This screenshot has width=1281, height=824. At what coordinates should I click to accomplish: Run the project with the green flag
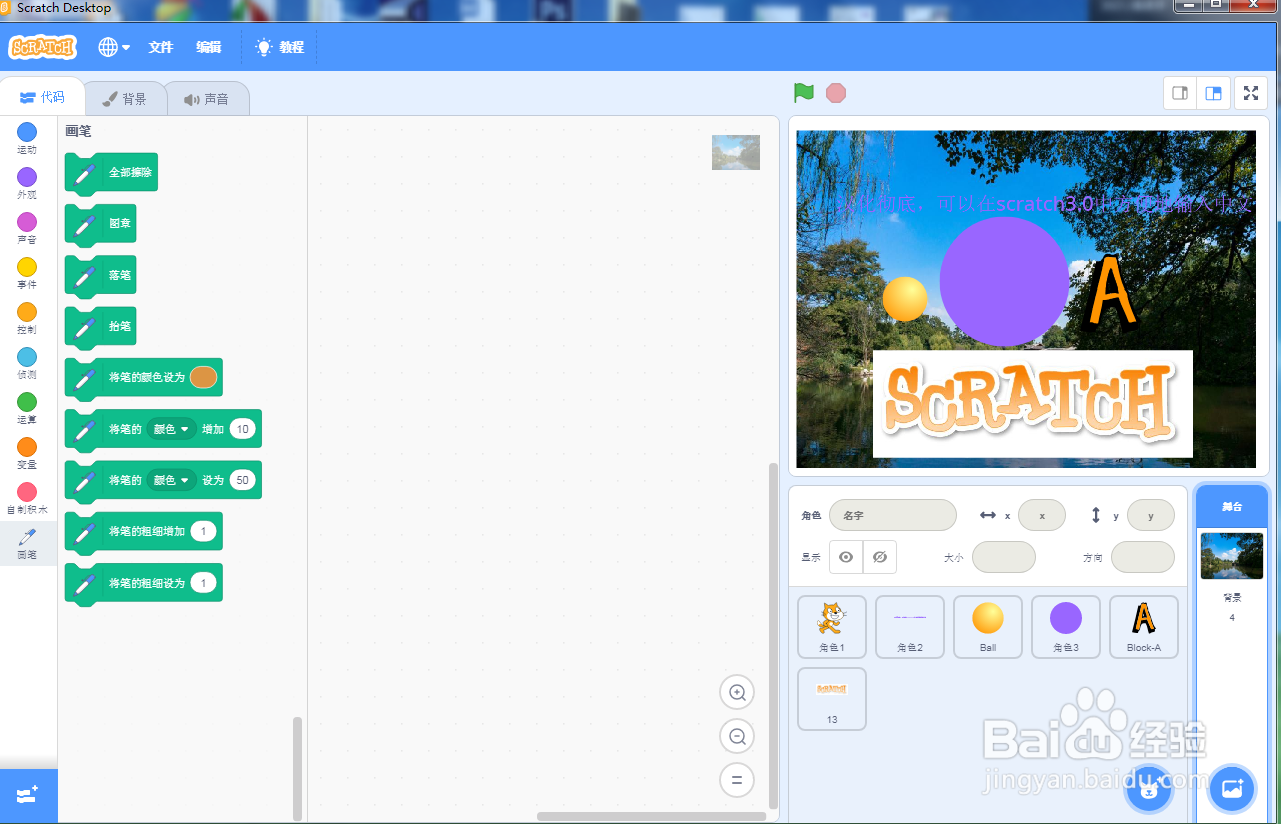point(802,92)
